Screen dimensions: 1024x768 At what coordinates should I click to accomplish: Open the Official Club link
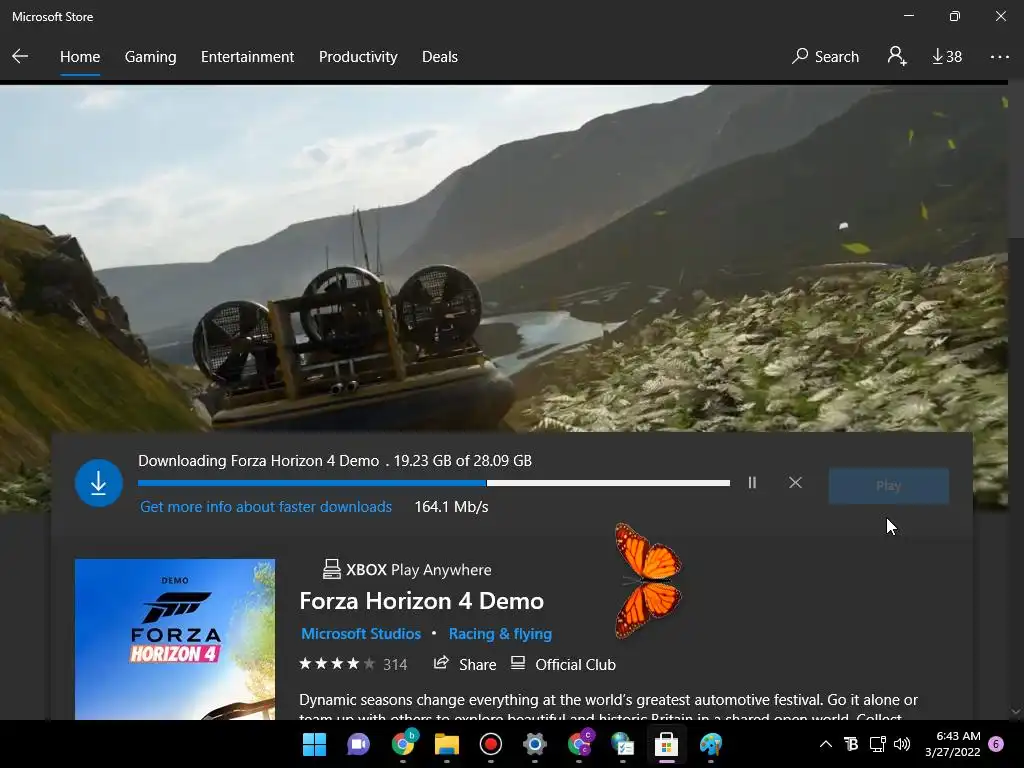[x=563, y=664]
